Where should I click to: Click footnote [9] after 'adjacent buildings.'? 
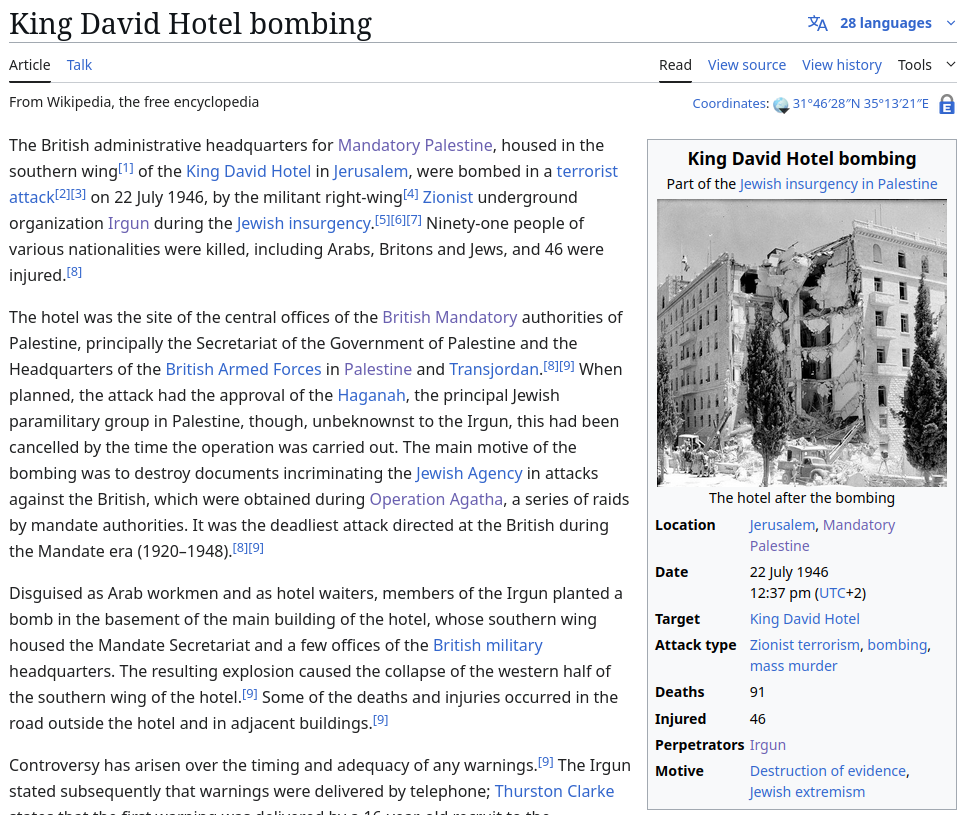pos(381,720)
